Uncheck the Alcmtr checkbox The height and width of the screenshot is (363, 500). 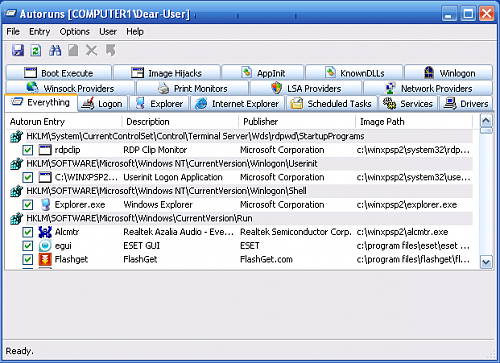[x=28, y=232]
